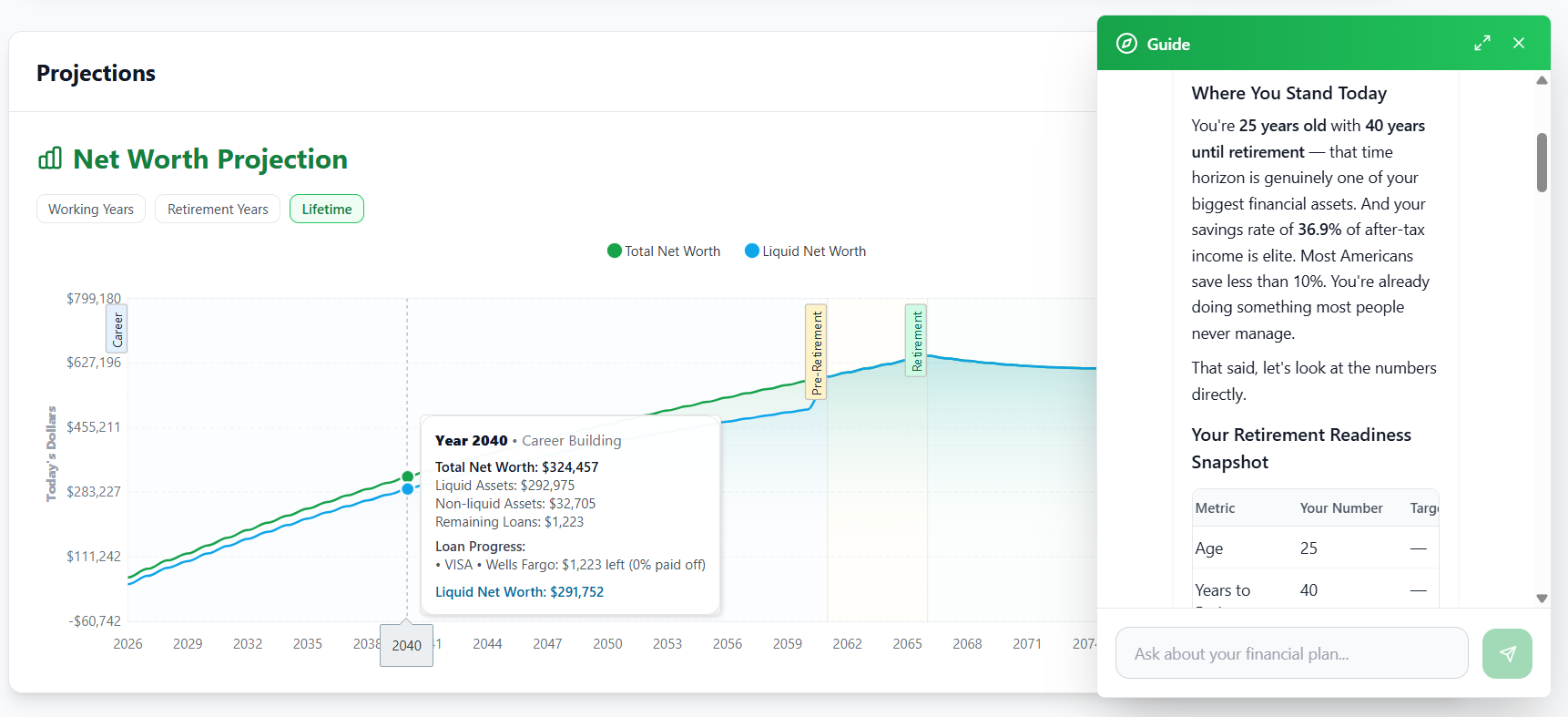Click the Projections page heading
This screenshot has width=1568, height=717.
click(x=96, y=73)
